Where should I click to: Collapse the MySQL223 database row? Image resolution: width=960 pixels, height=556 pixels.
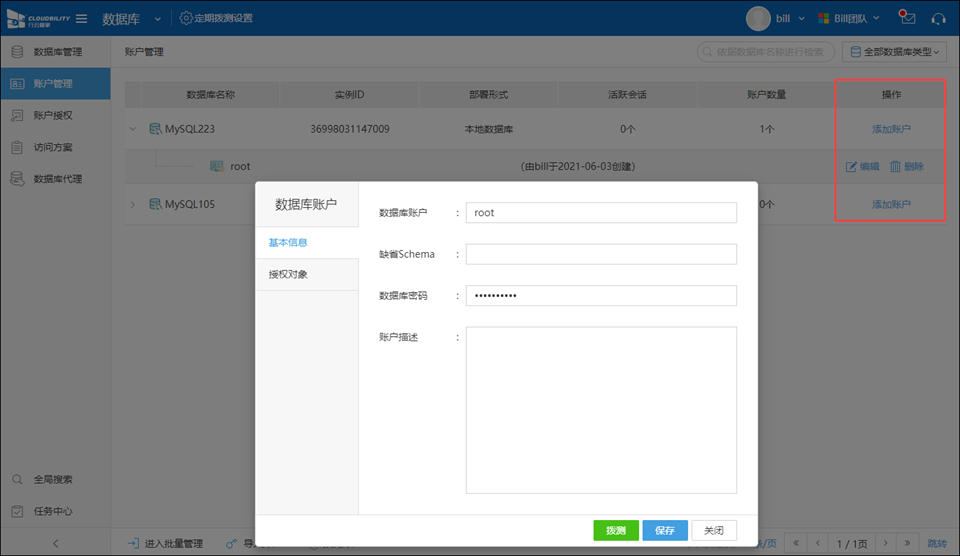(133, 129)
